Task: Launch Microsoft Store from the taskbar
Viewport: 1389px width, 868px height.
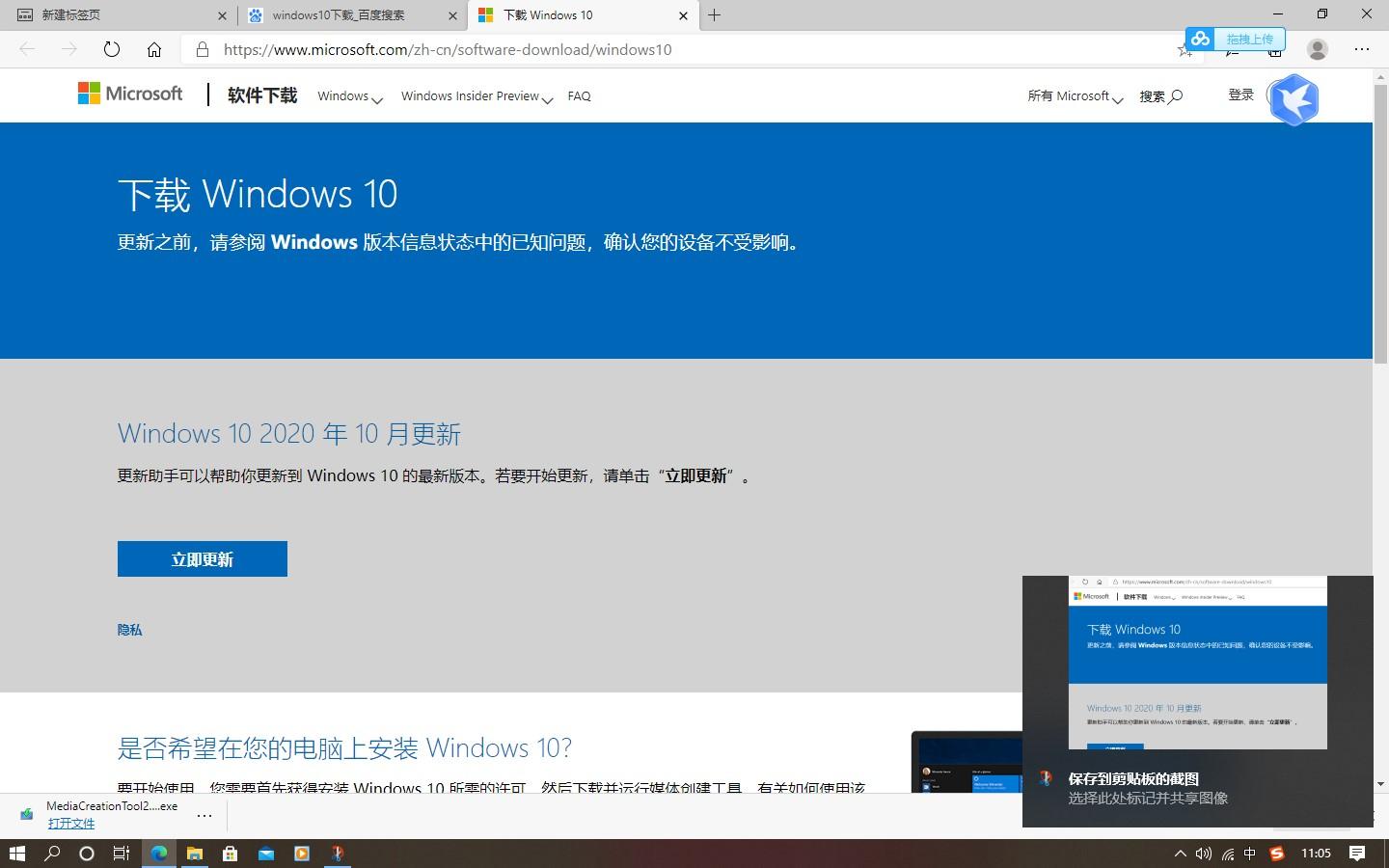Action: point(231,854)
